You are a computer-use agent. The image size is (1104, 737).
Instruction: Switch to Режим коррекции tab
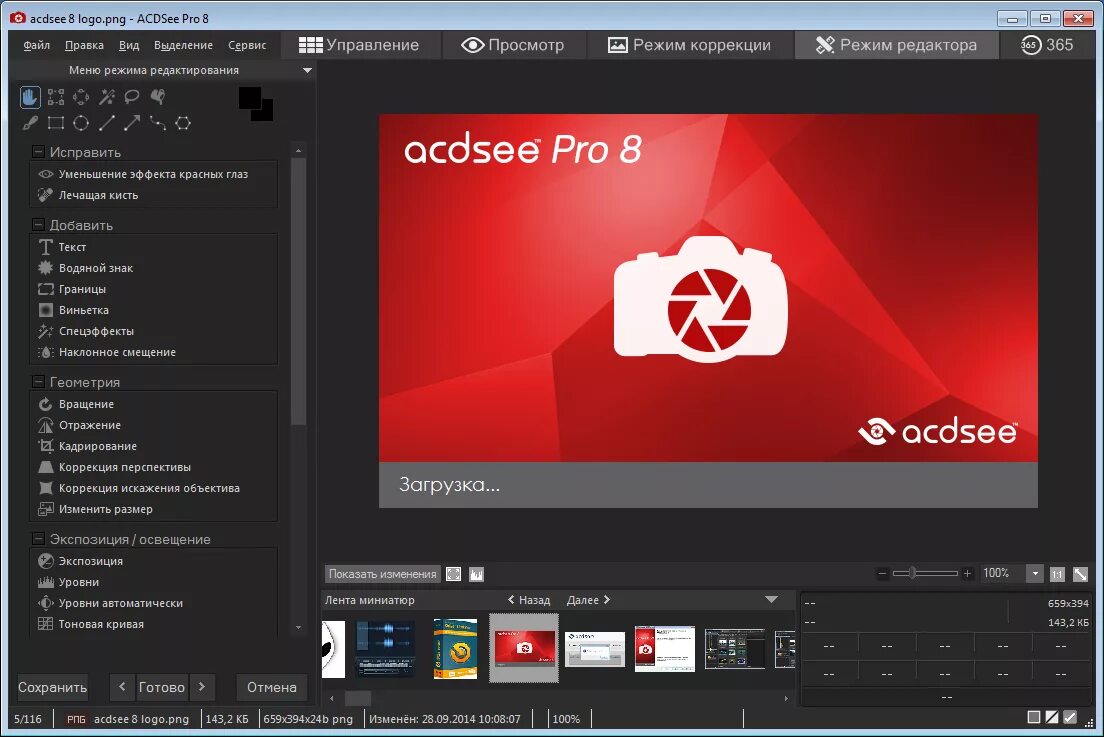click(x=689, y=45)
